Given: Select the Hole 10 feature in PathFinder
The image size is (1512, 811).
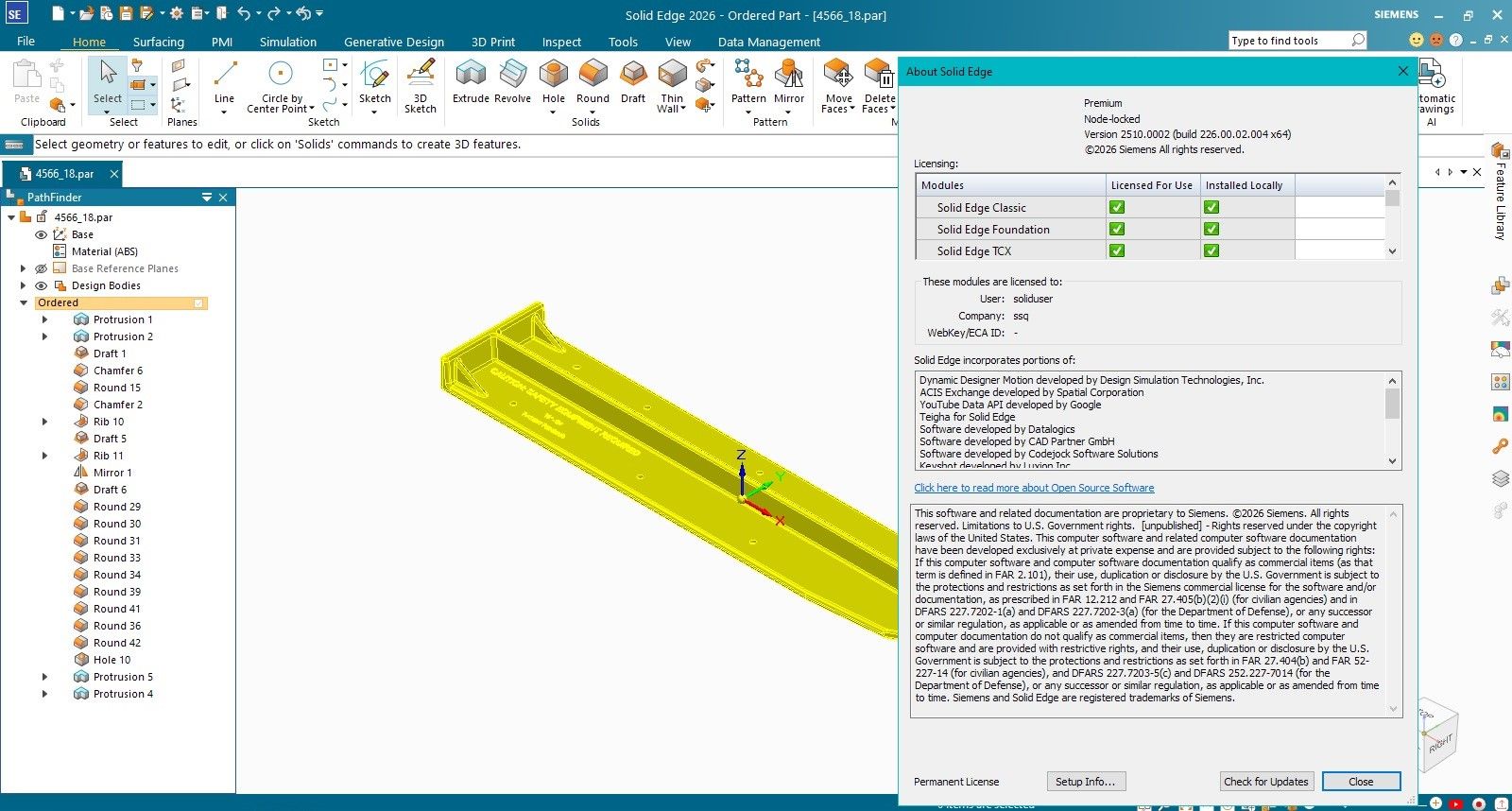Looking at the screenshot, I should tap(112, 660).
